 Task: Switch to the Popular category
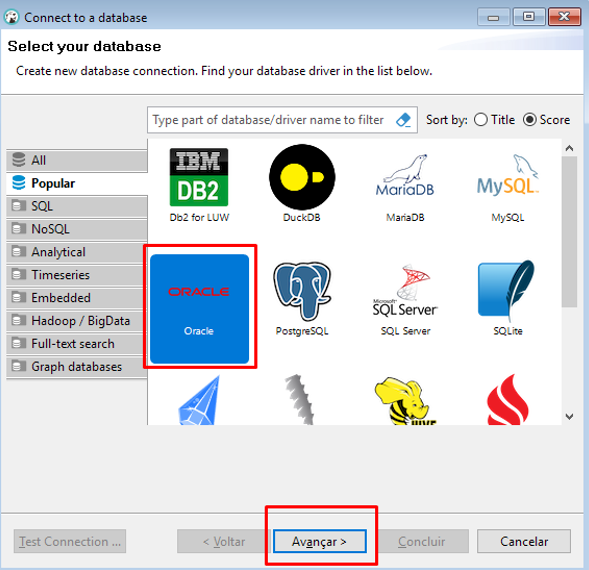77,183
